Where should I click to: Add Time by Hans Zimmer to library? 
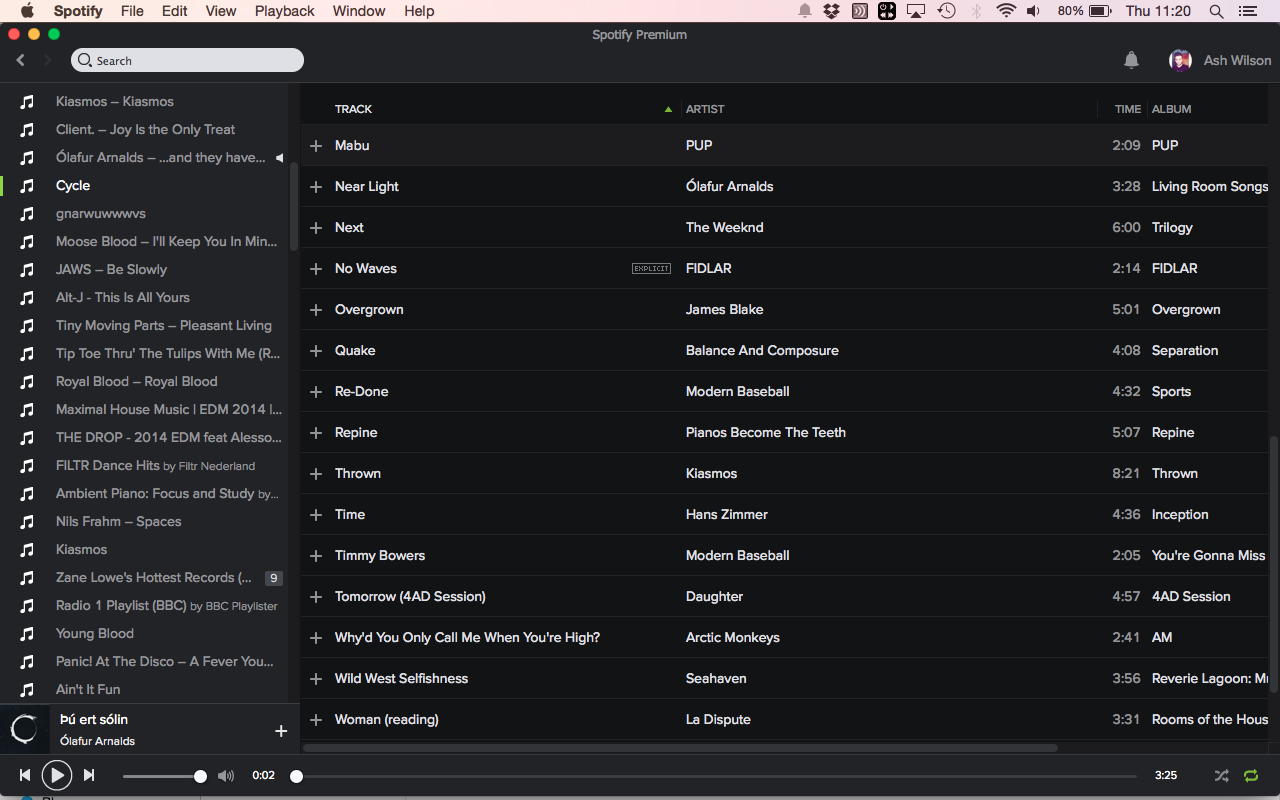point(316,515)
